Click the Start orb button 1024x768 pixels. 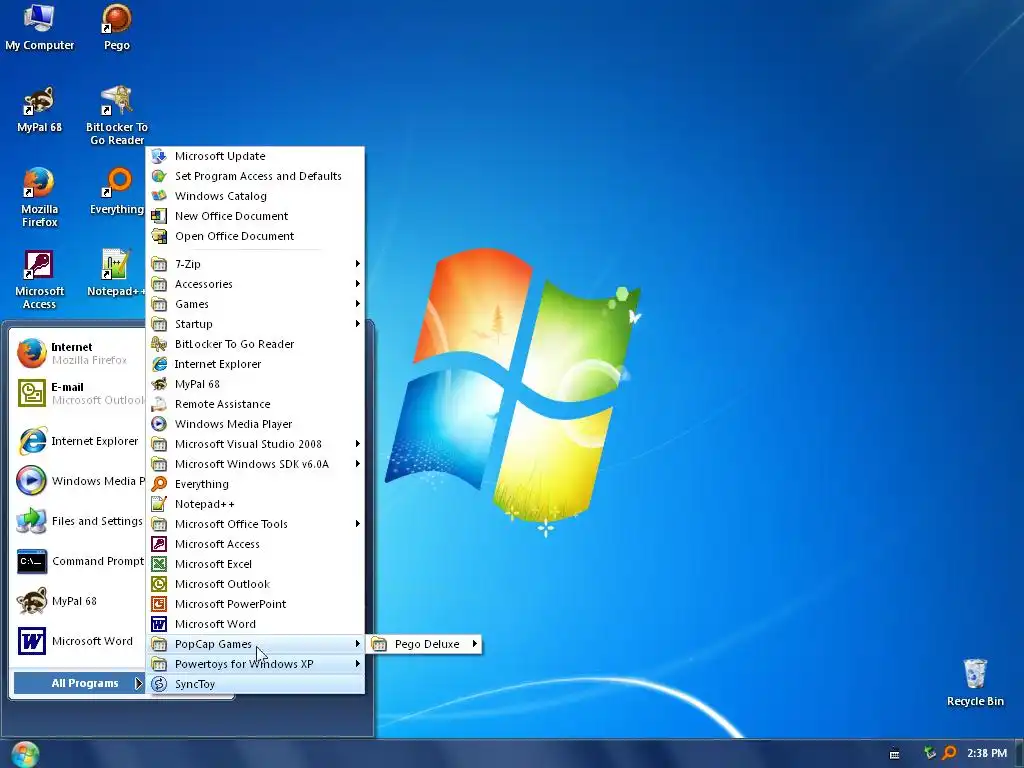pyautogui.click(x=25, y=754)
